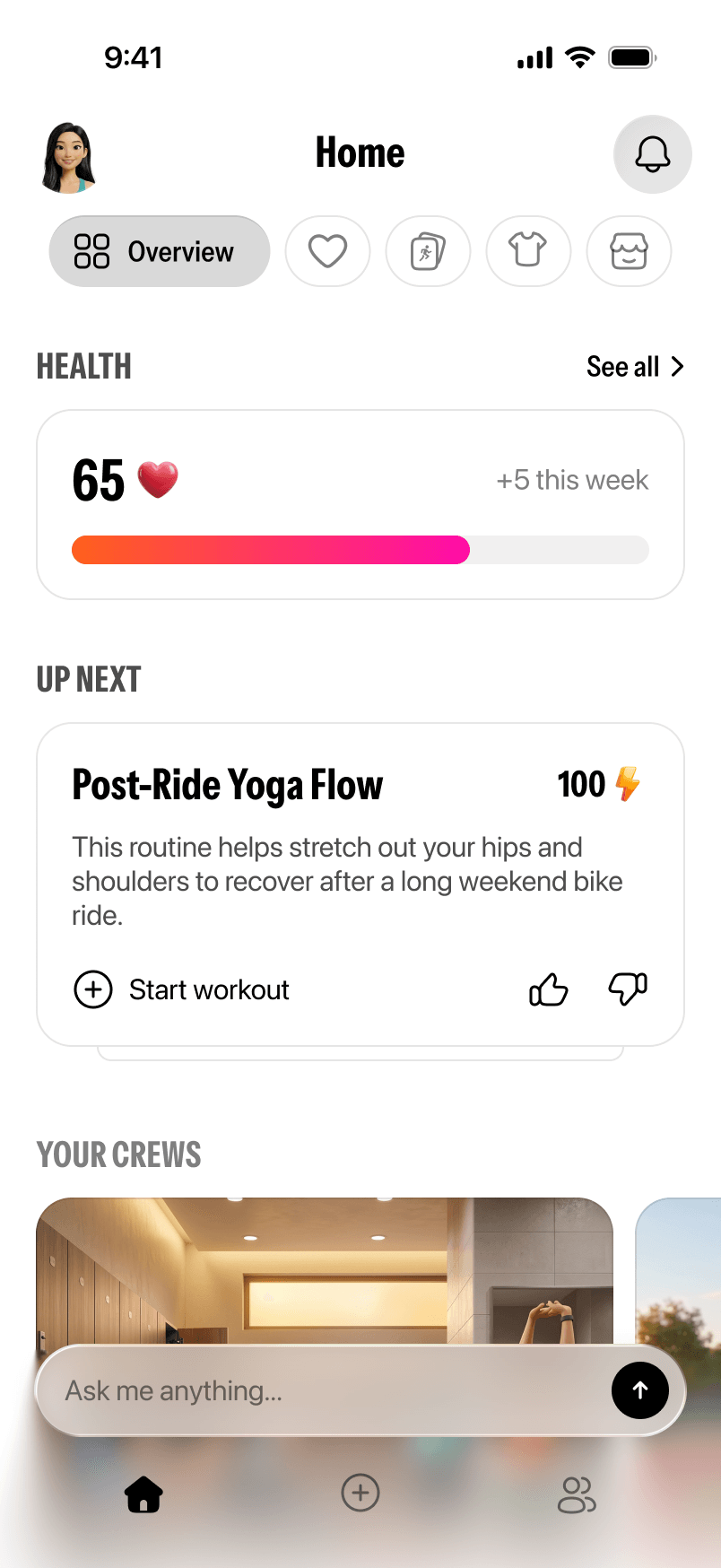This screenshot has height=1568, width=721.
Task: Click the health score progress bar
Action: click(360, 550)
